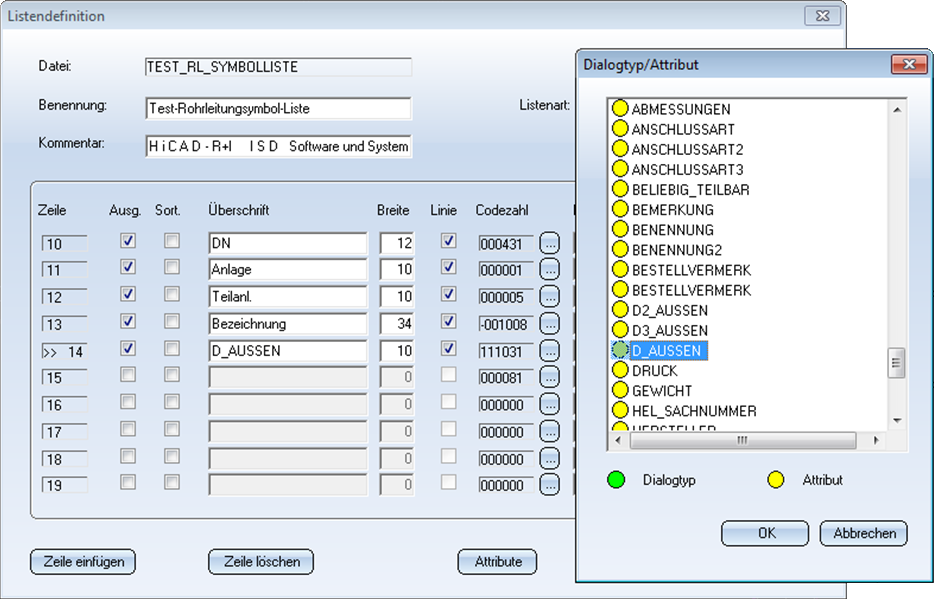Click the Benennung text field

pos(278,108)
